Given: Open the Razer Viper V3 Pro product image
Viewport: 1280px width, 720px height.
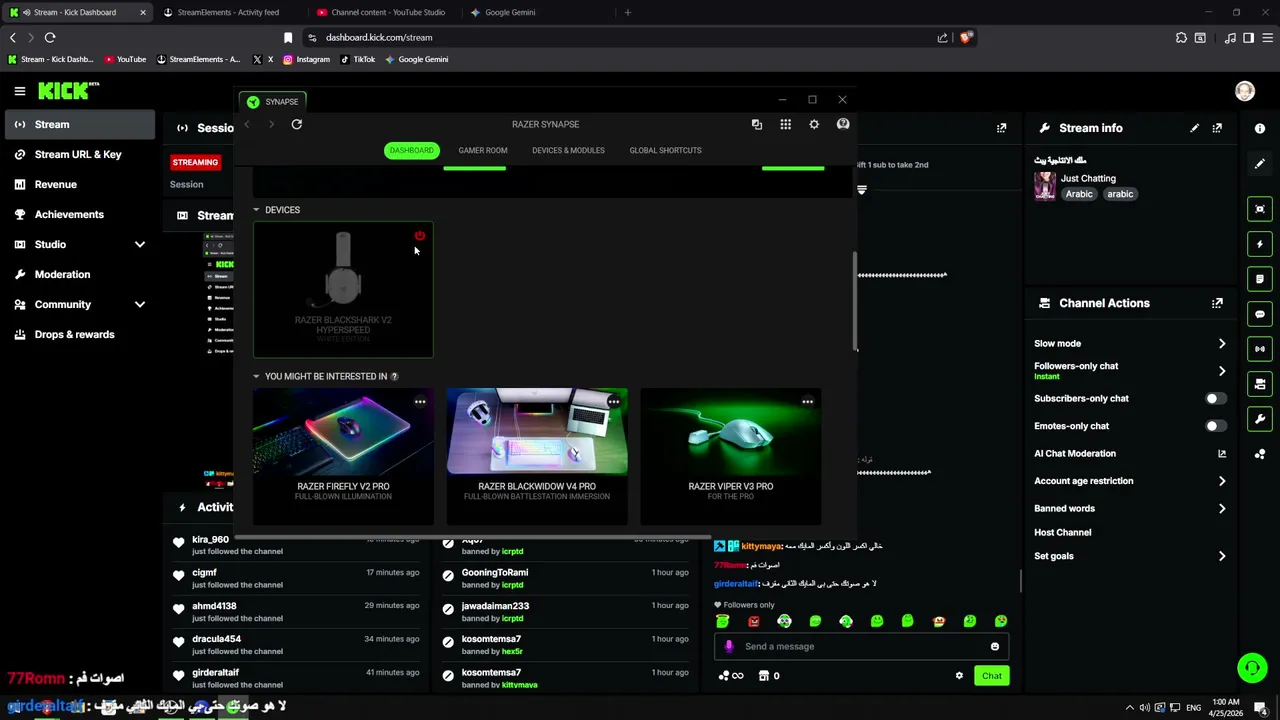Looking at the screenshot, I should pyautogui.click(x=730, y=432).
